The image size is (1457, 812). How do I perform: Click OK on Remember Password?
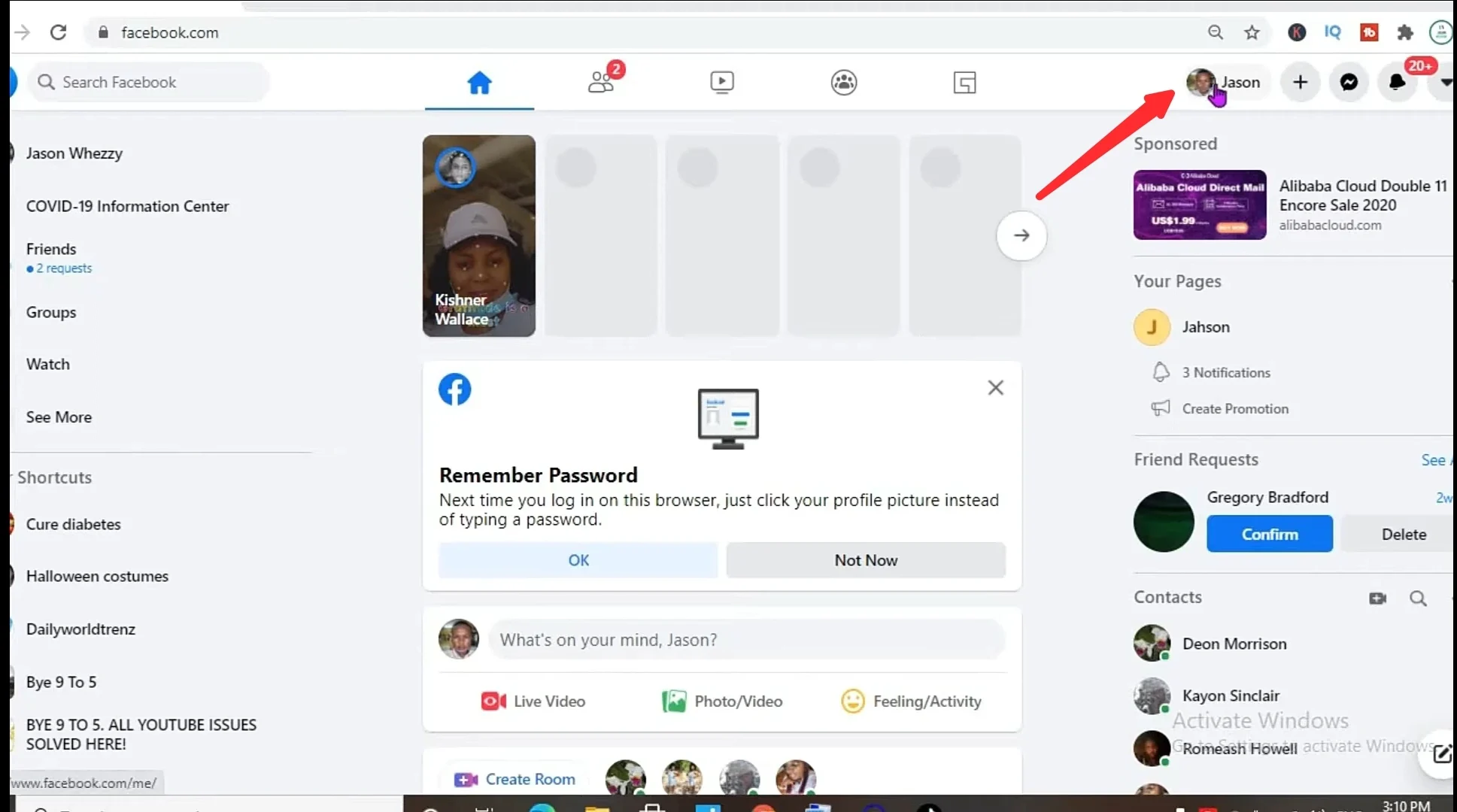pyautogui.click(x=578, y=560)
